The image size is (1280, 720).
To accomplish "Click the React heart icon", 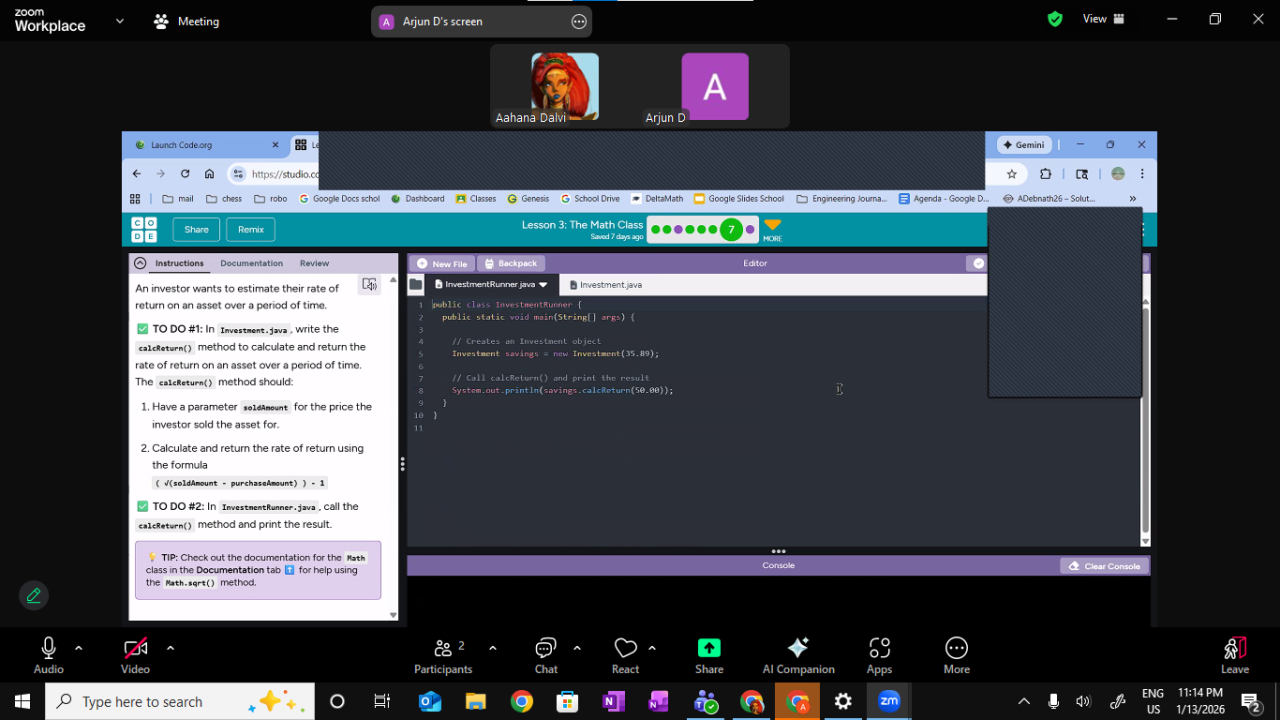I will coord(625,655).
